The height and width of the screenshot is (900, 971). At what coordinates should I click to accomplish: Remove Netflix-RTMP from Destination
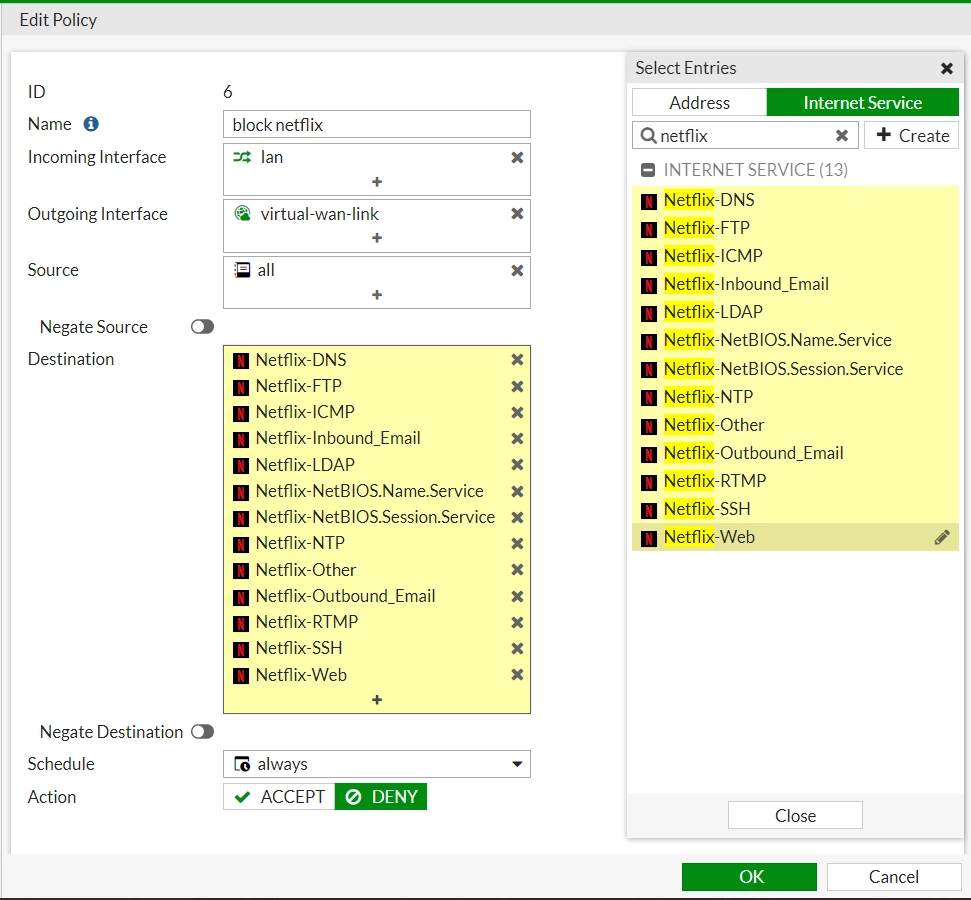pyautogui.click(x=517, y=622)
